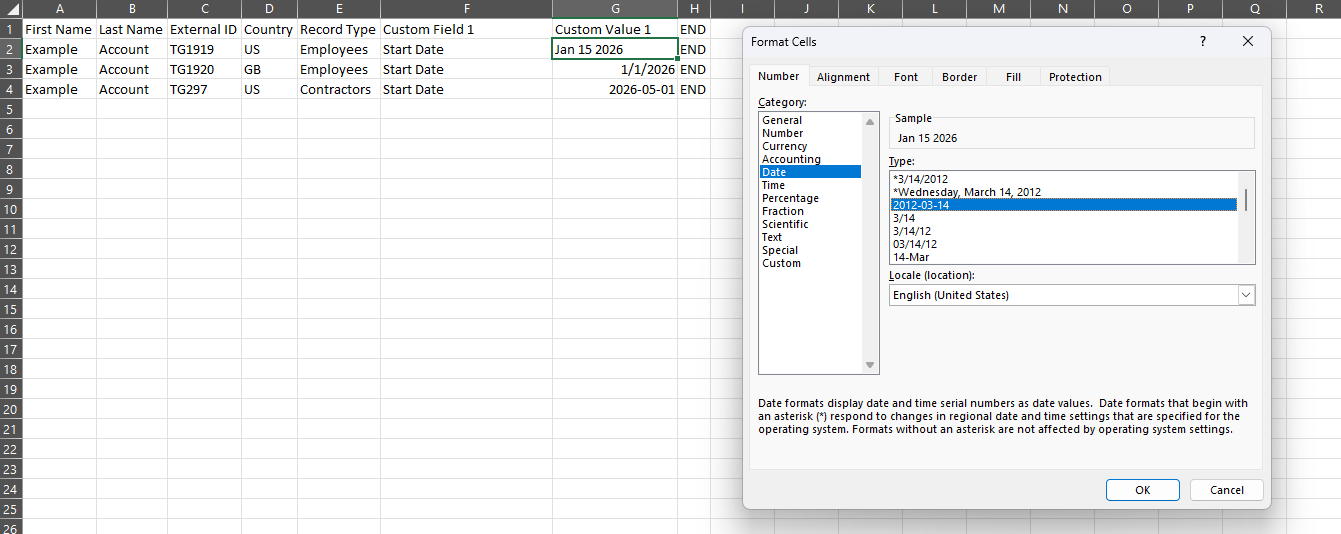Click the Country header cell
The height and width of the screenshot is (534, 1341).
(269, 29)
